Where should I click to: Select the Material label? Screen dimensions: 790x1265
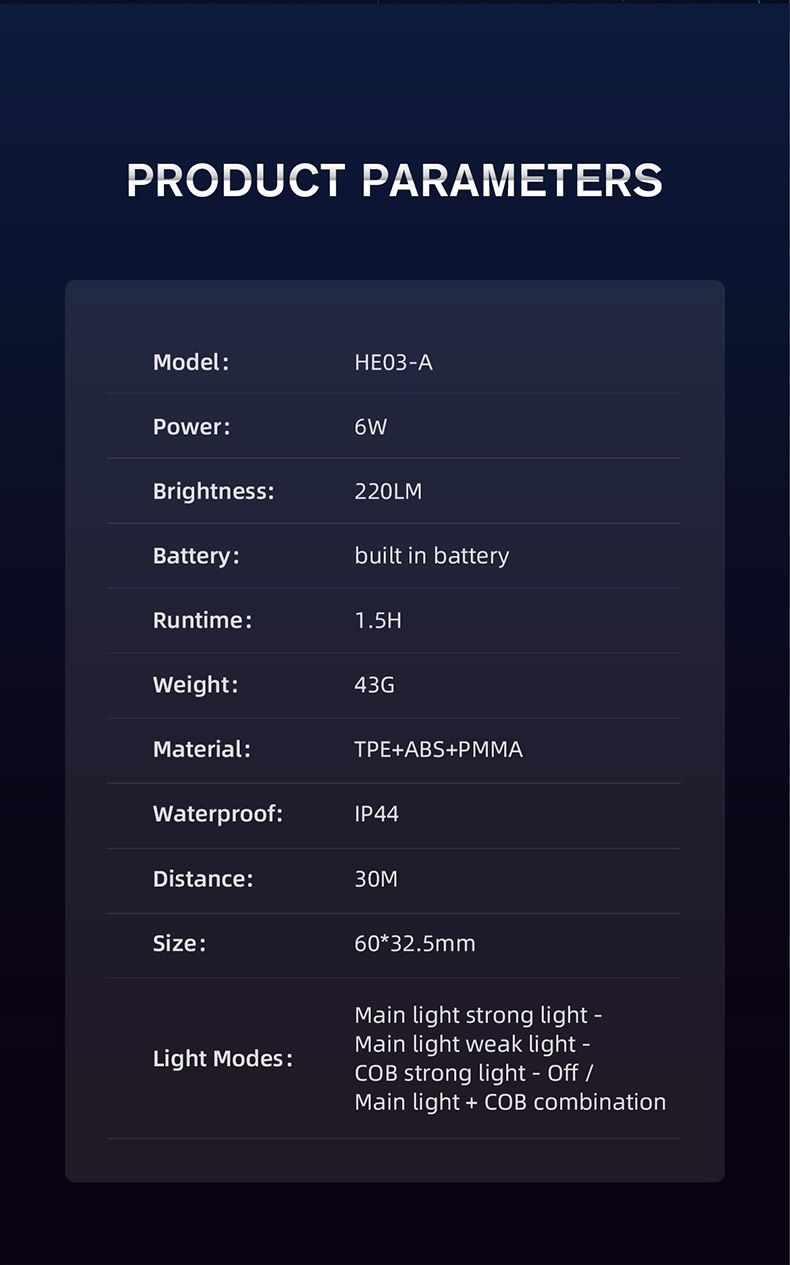(201, 749)
